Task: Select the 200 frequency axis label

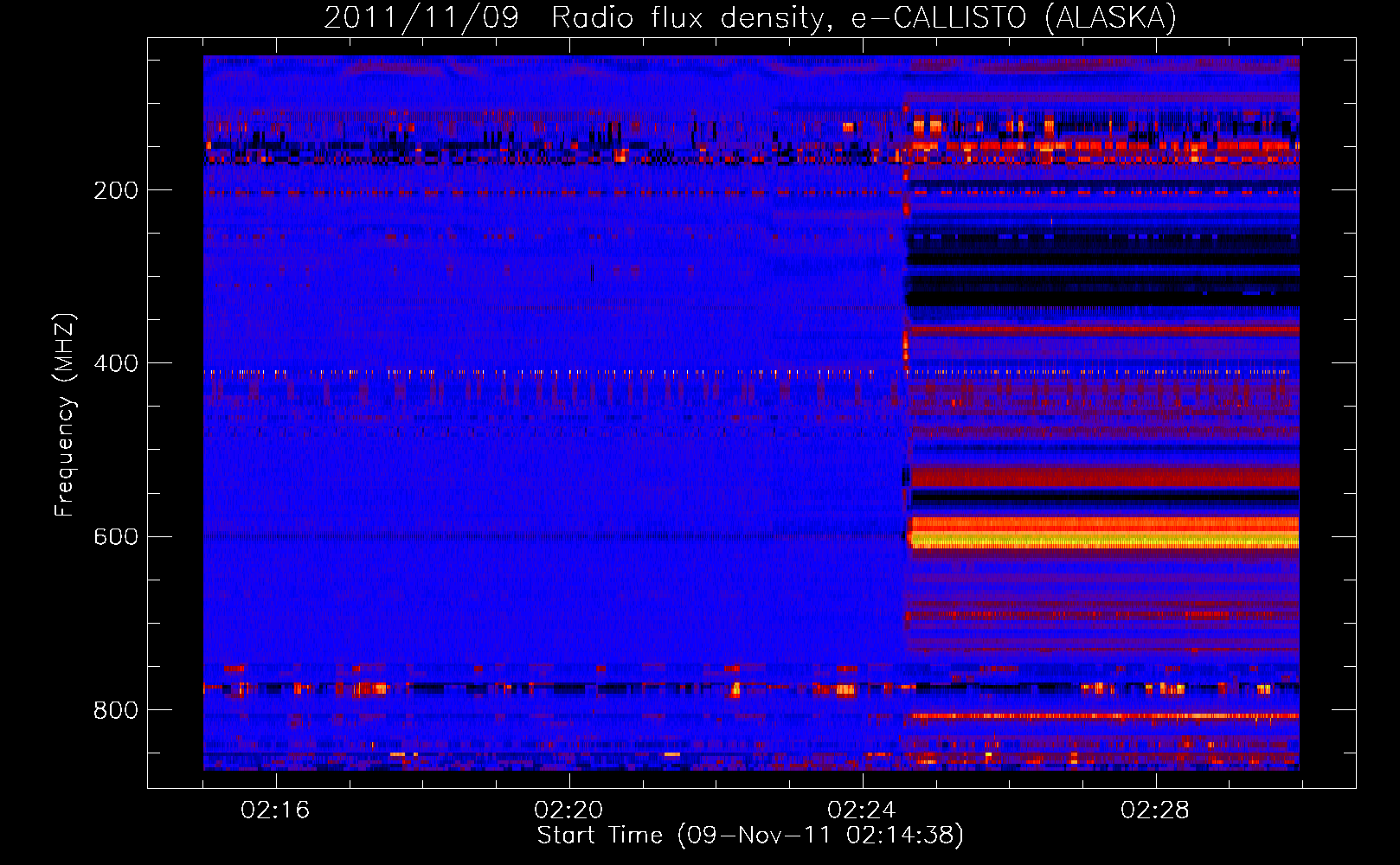Action: 116,190
